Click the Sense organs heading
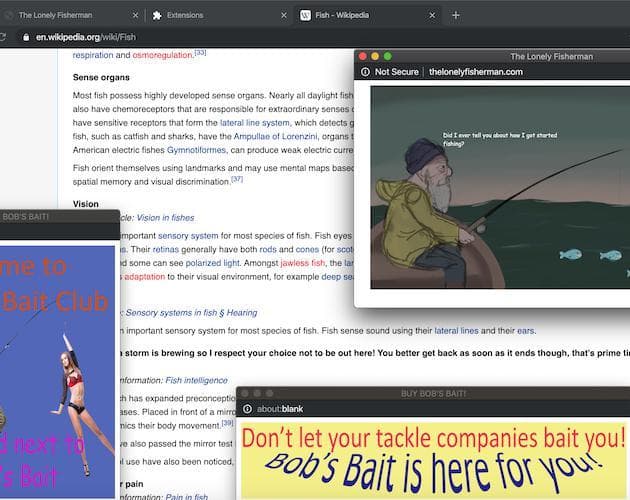This screenshot has height=500, width=630. 101,78
